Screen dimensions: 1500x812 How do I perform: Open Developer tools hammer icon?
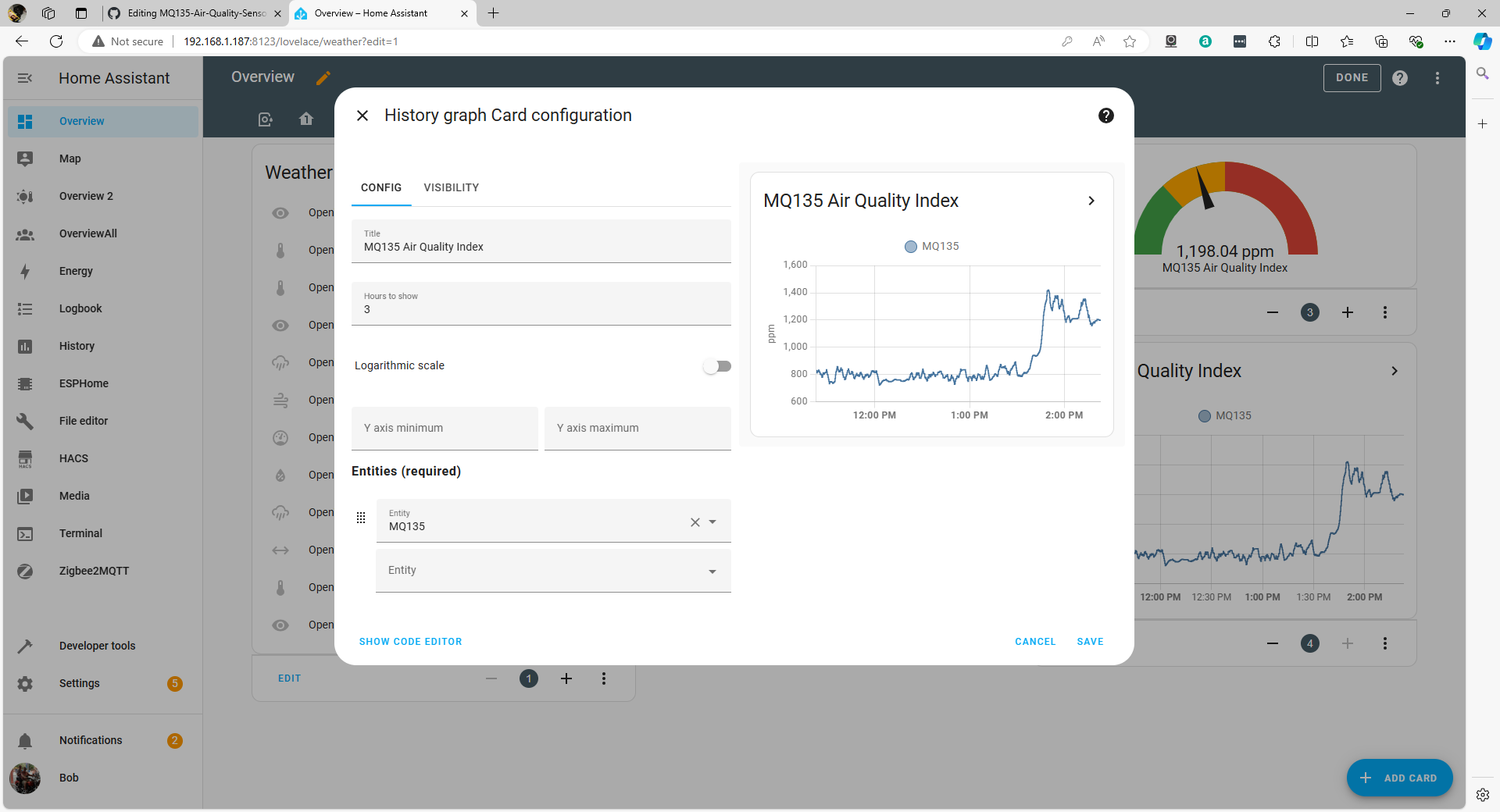pyautogui.click(x=25, y=646)
